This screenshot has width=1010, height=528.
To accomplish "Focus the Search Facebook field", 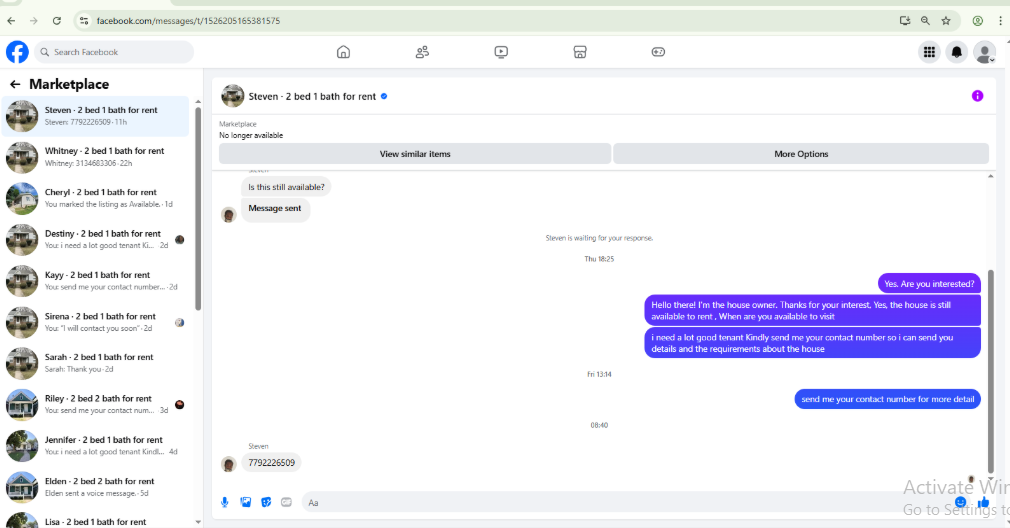I will [114, 52].
